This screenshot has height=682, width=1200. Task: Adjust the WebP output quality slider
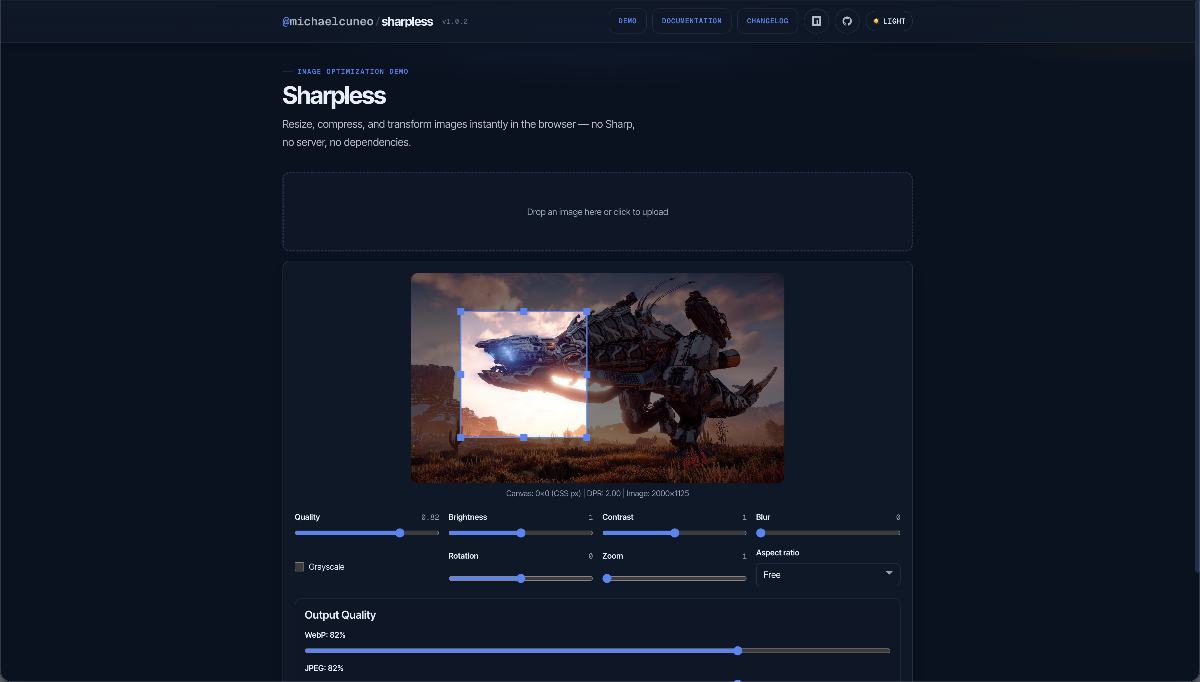[597, 651]
